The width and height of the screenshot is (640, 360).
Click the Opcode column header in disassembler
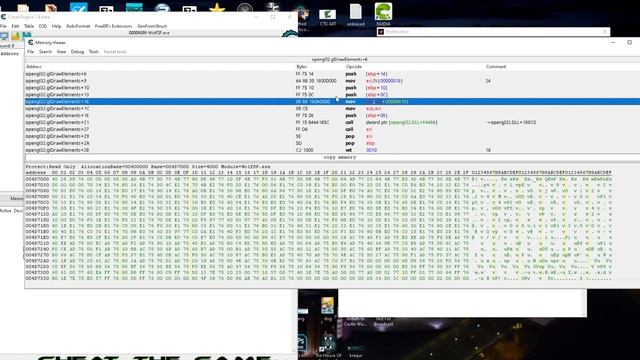(x=353, y=67)
